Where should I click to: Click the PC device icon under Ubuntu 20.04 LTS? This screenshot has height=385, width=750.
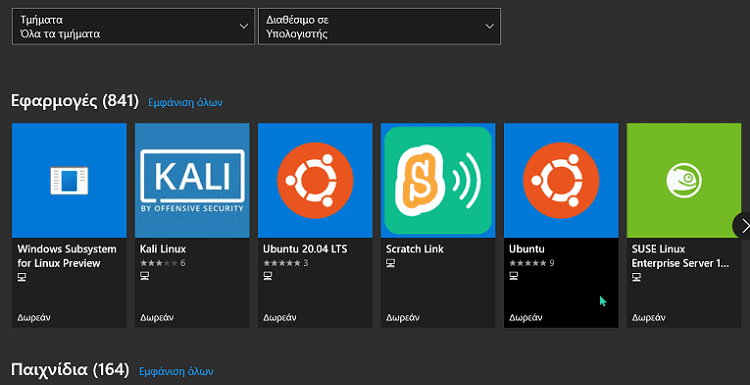pyautogui.click(x=267, y=276)
